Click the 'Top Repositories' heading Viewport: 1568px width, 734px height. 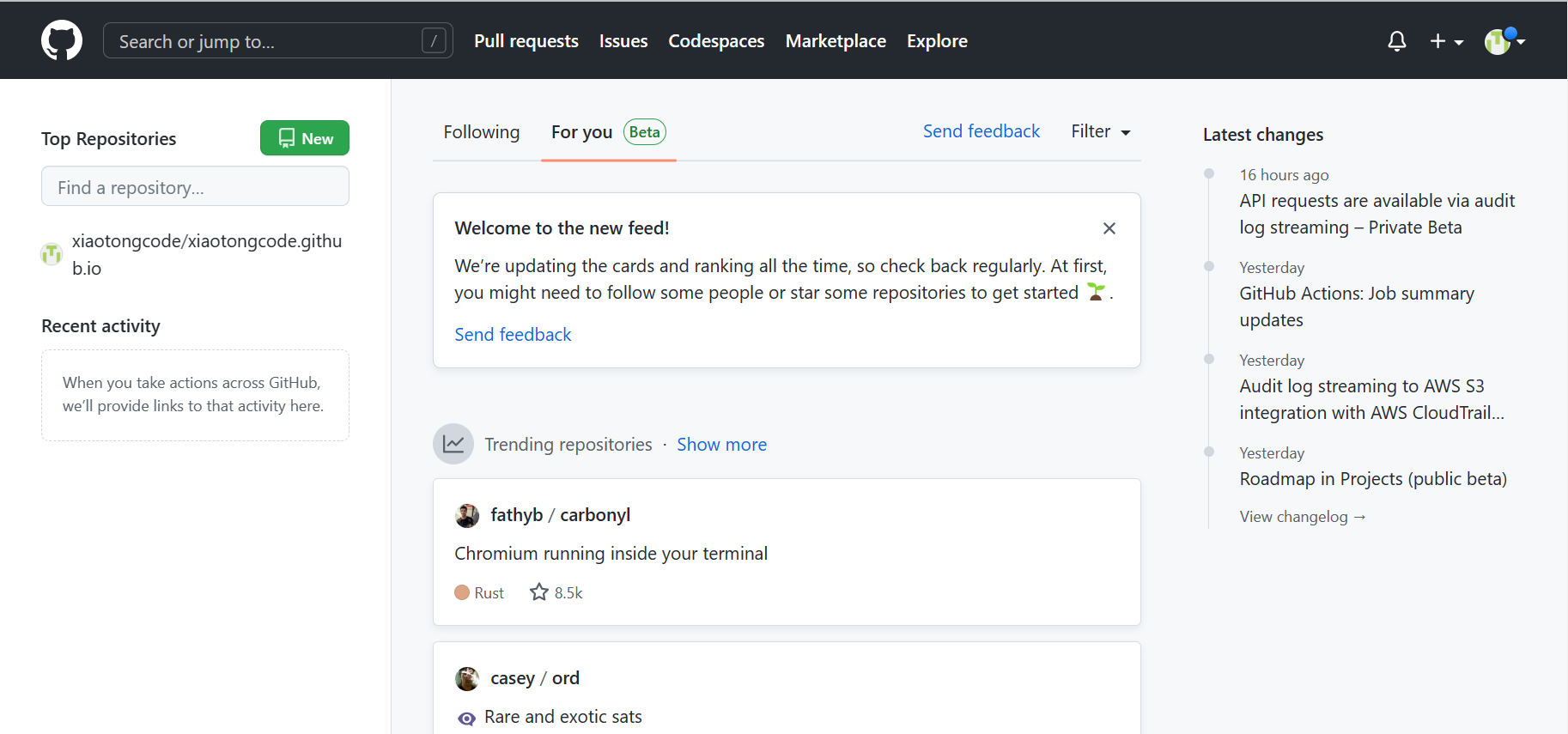(x=108, y=139)
